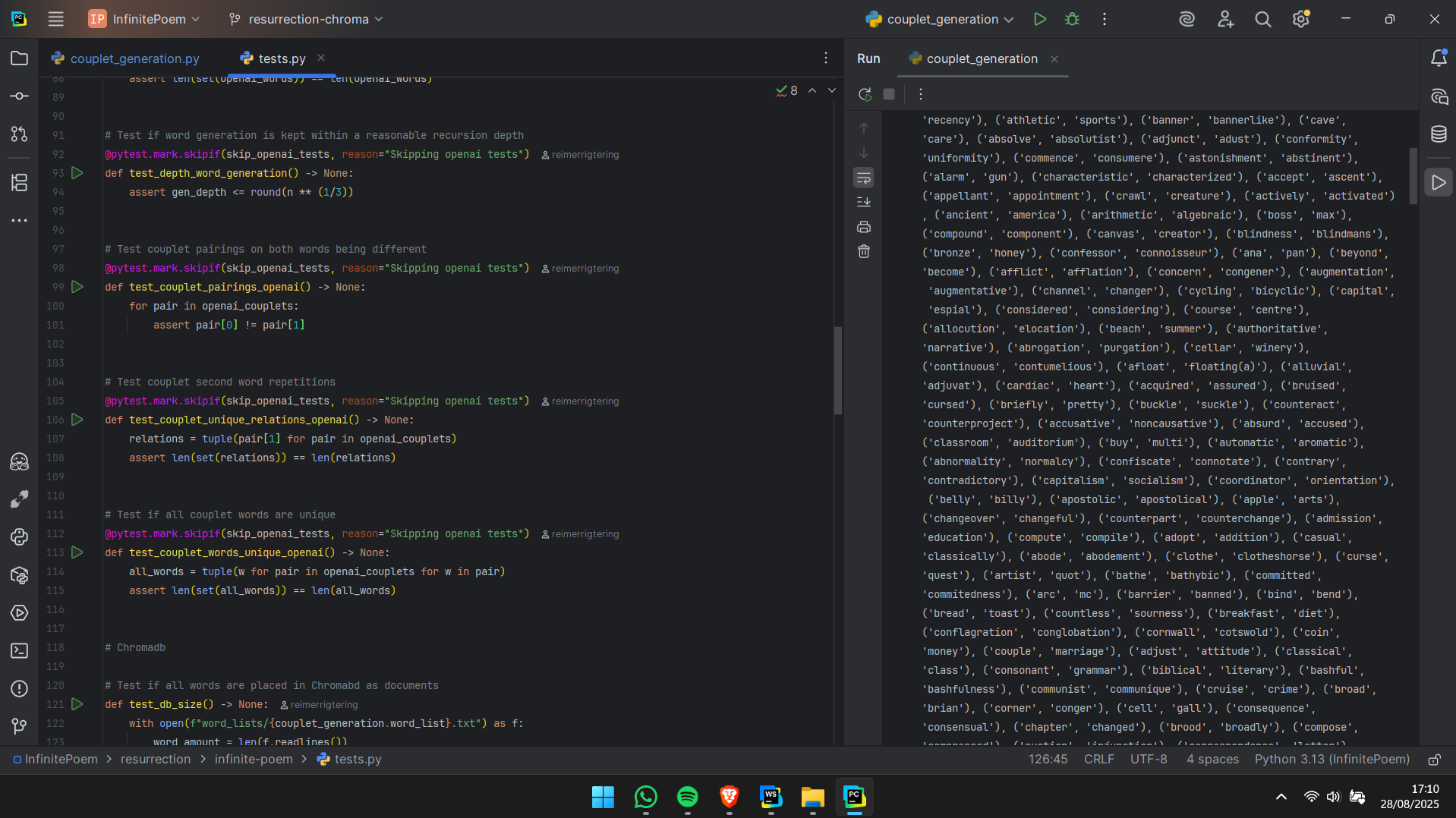Open the AI Assistant swirl icon in title bar

point(1187,19)
